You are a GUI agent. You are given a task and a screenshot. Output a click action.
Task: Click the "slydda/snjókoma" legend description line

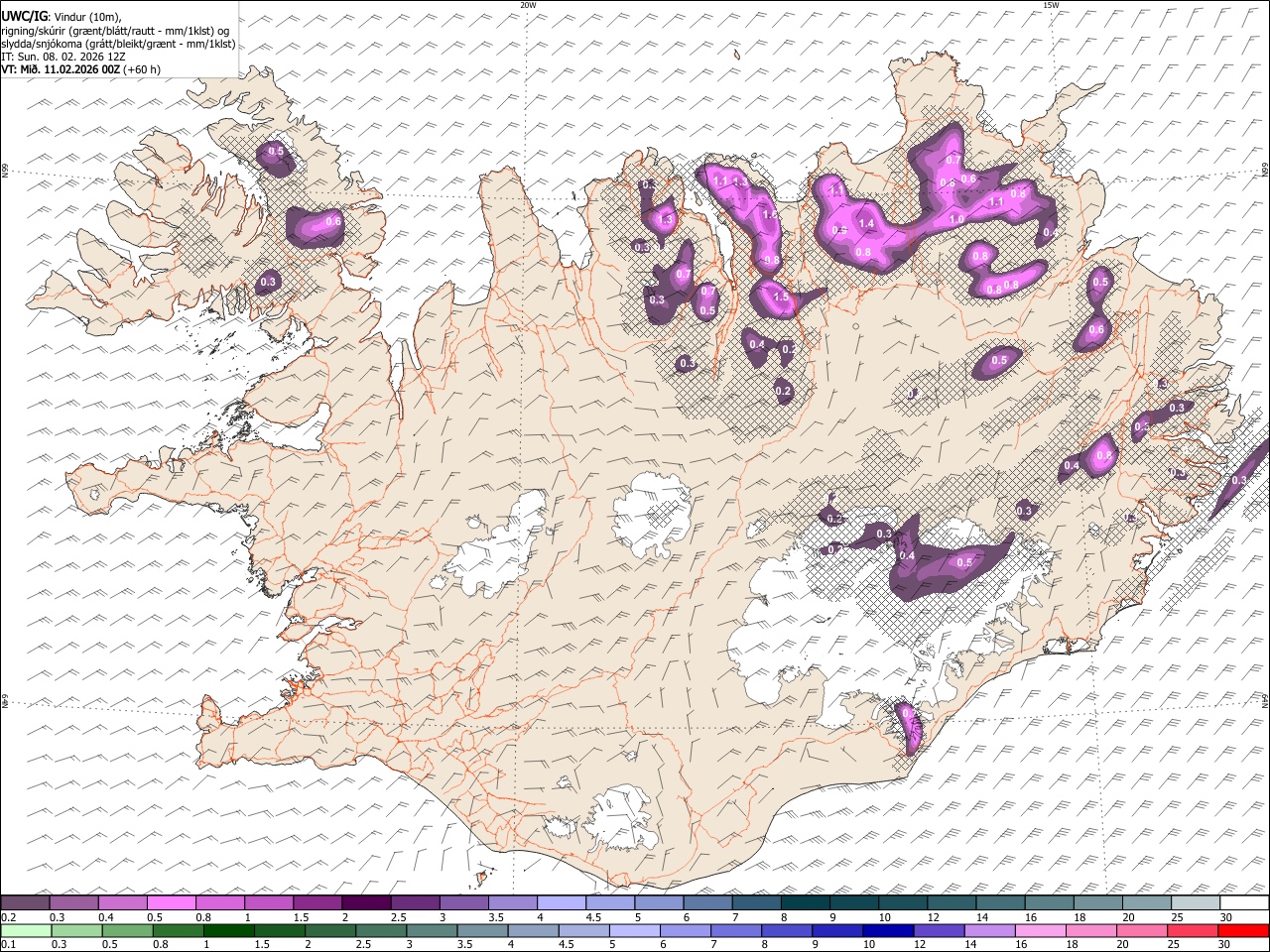[118, 44]
